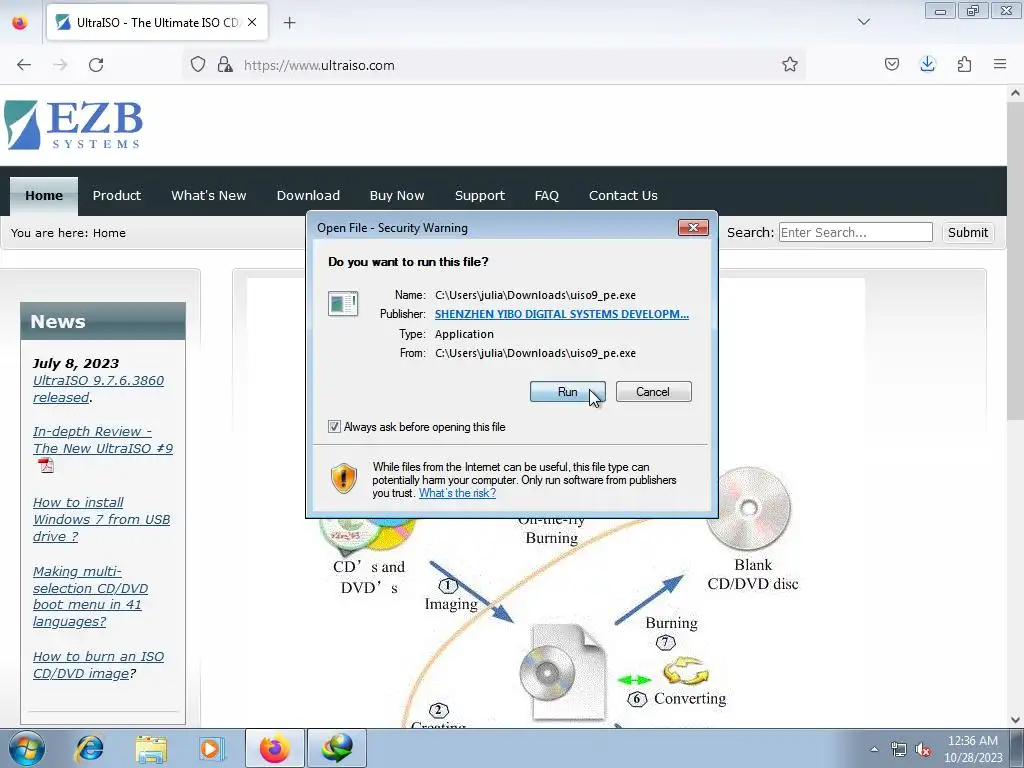Close the UltraISO browser tab
Viewport: 1024px width, 768px height.
coord(252,22)
